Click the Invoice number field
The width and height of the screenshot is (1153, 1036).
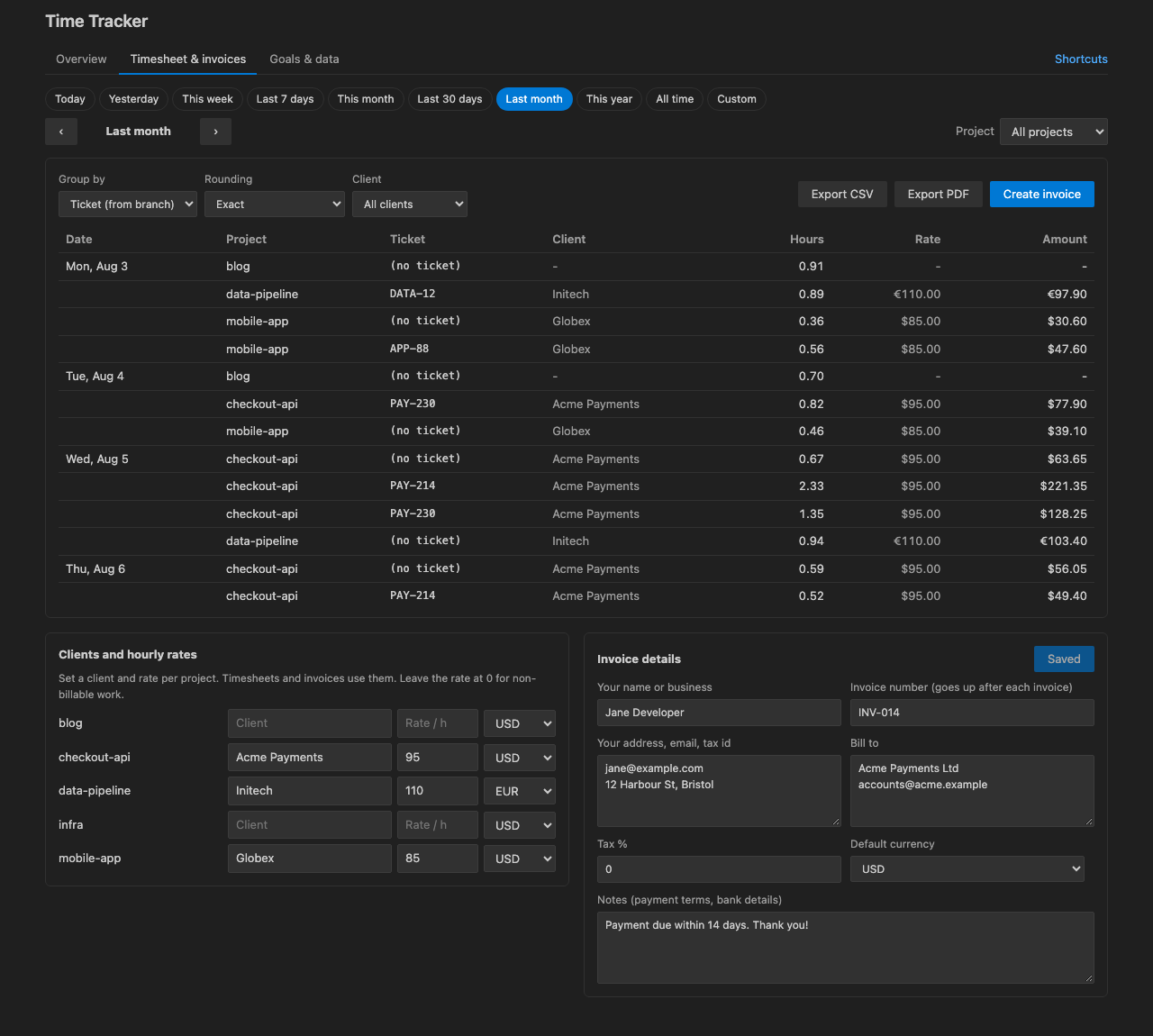[972, 713]
